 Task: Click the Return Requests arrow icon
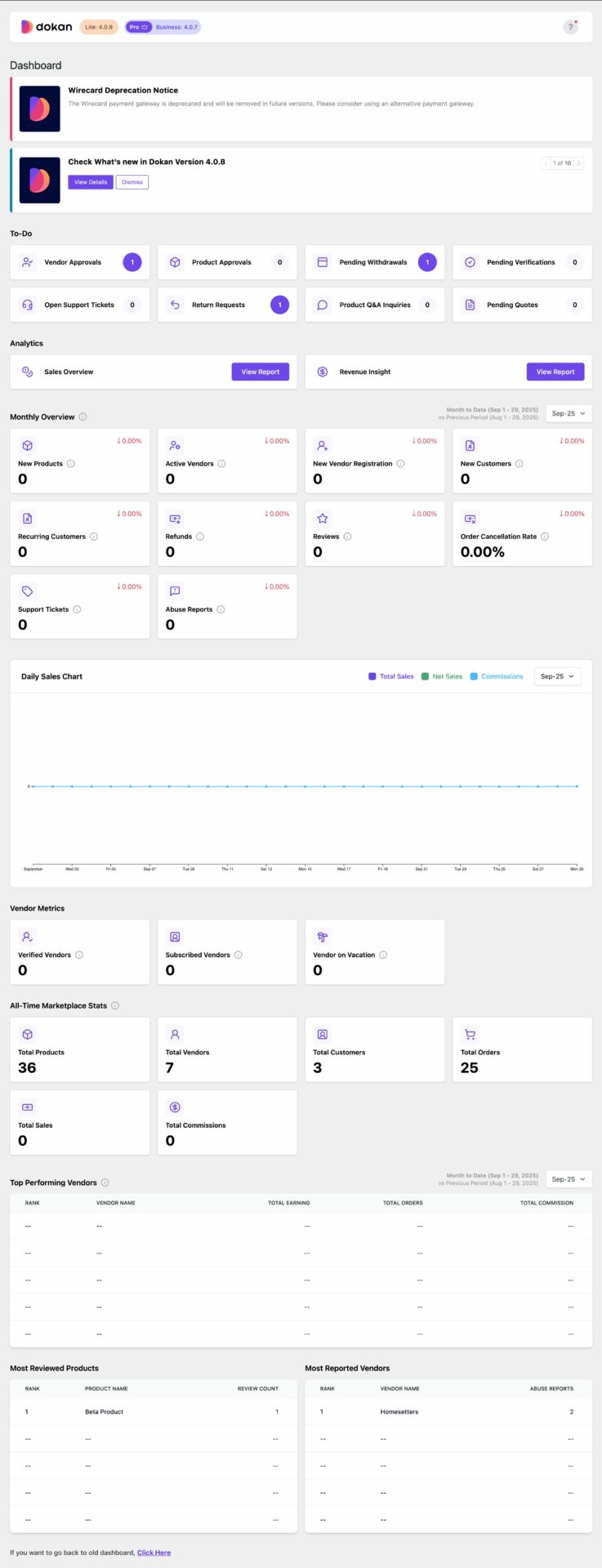point(175,305)
